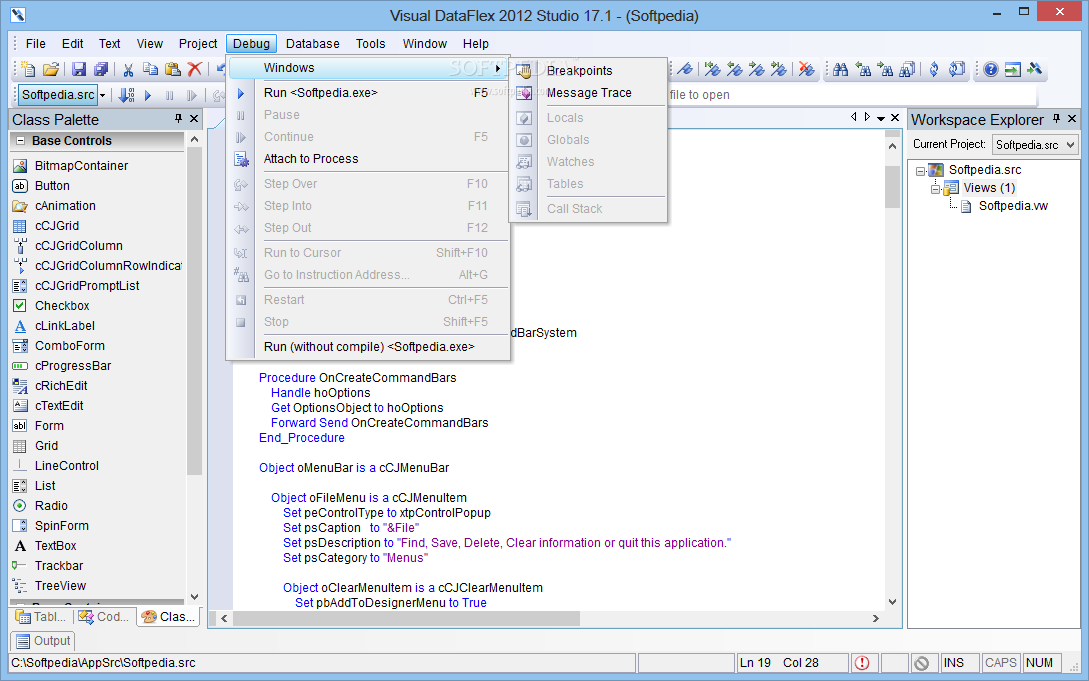Click the Next Bookmark flag icon
Viewport: 1089px width, 681px height.
(x=757, y=69)
